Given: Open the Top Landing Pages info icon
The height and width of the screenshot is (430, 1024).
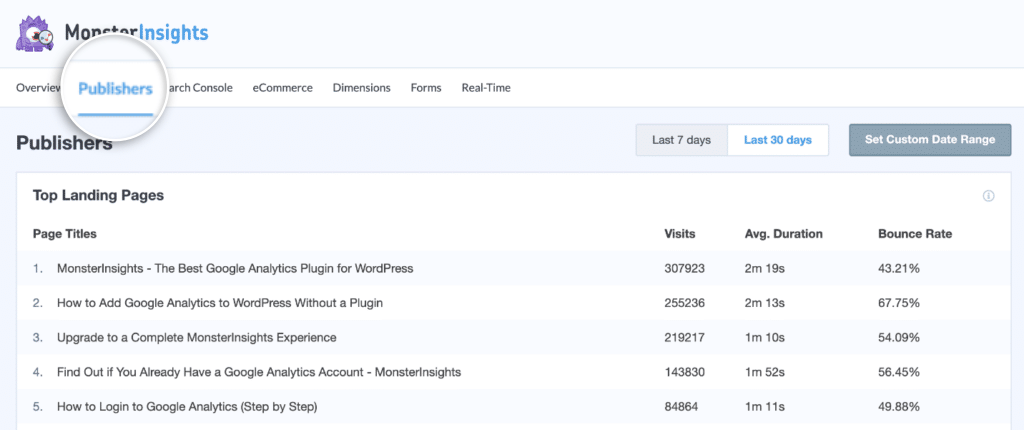Looking at the screenshot, I should 988,196.
